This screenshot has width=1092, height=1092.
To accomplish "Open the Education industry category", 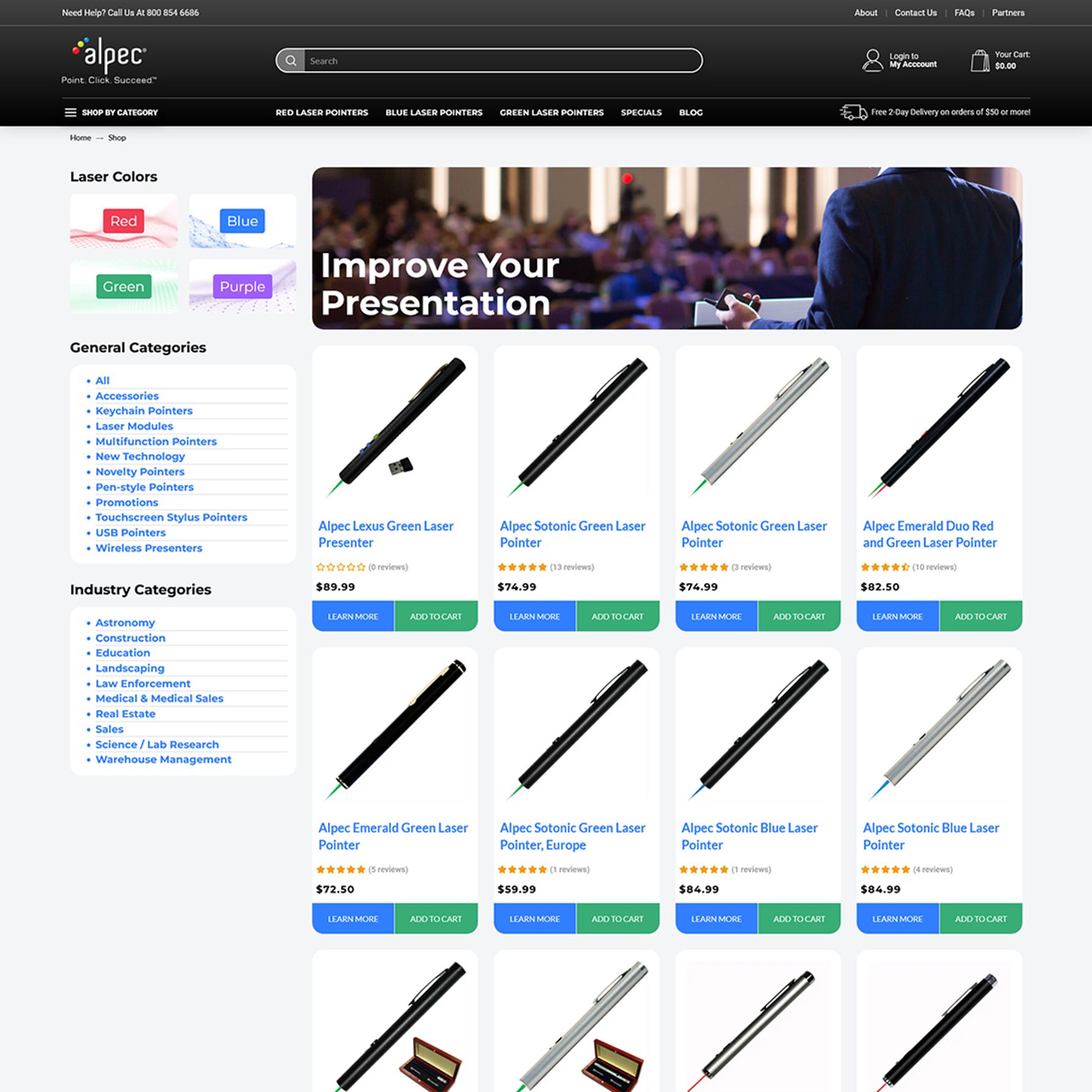I will [x=122, y=653].
